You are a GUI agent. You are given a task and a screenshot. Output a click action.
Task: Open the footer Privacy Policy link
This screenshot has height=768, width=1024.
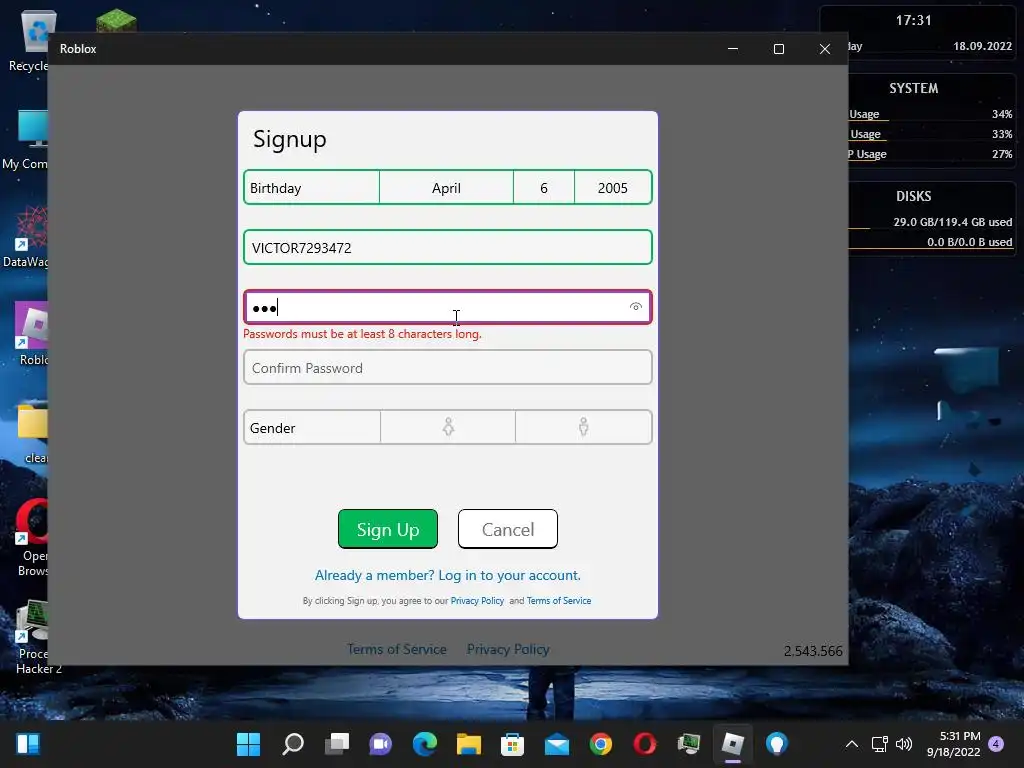[508, 649]
